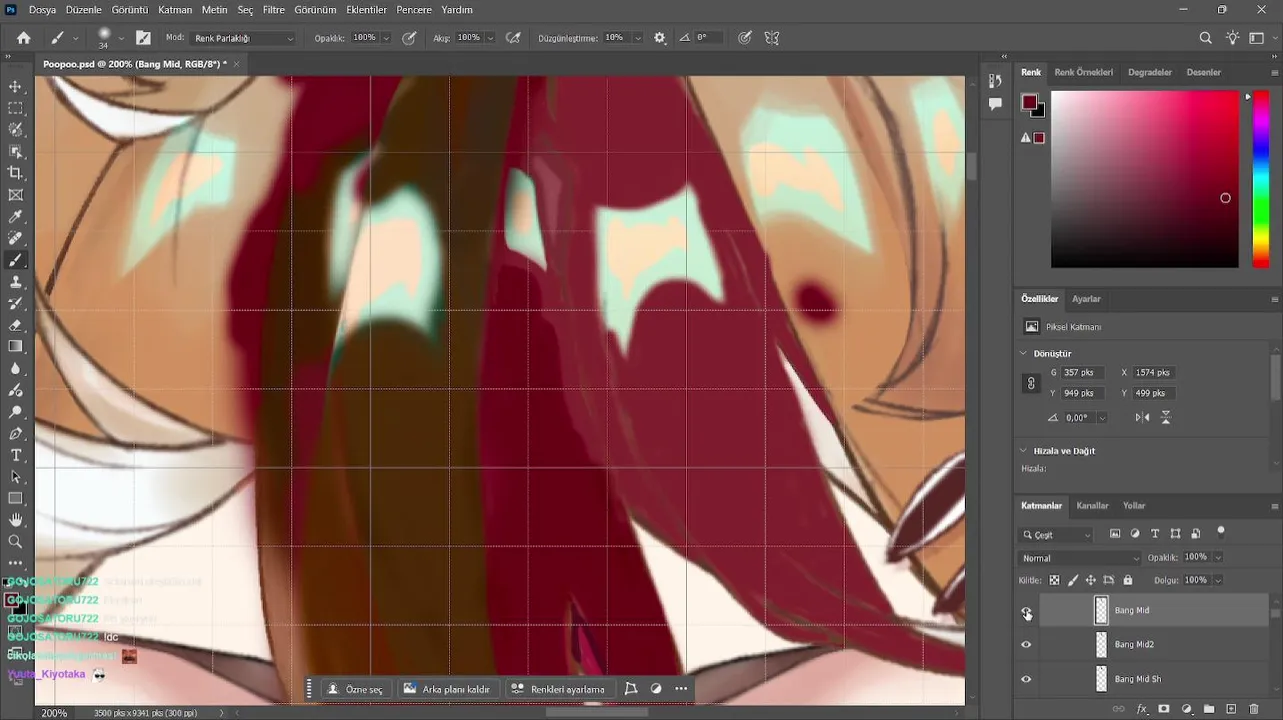The height and width of the screenshot is (720, 1283).
Task: Create new adjustment layer icon
Action: [x=1186, y=709]
